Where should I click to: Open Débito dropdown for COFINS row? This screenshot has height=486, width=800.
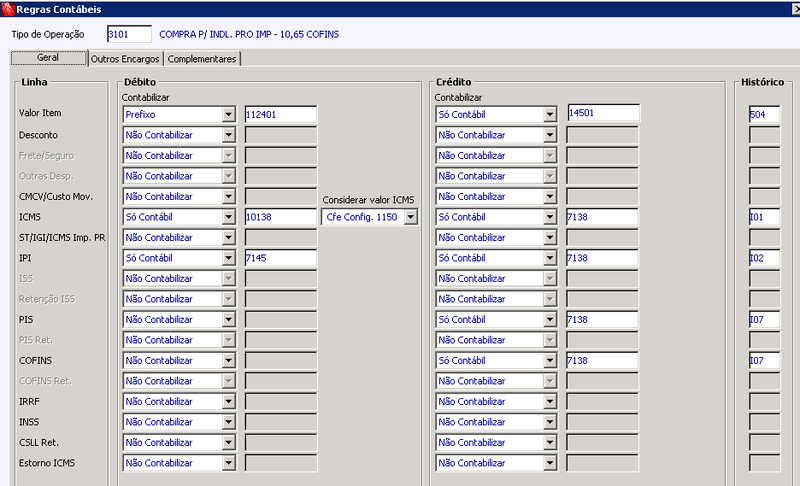(x=229, y=361)
